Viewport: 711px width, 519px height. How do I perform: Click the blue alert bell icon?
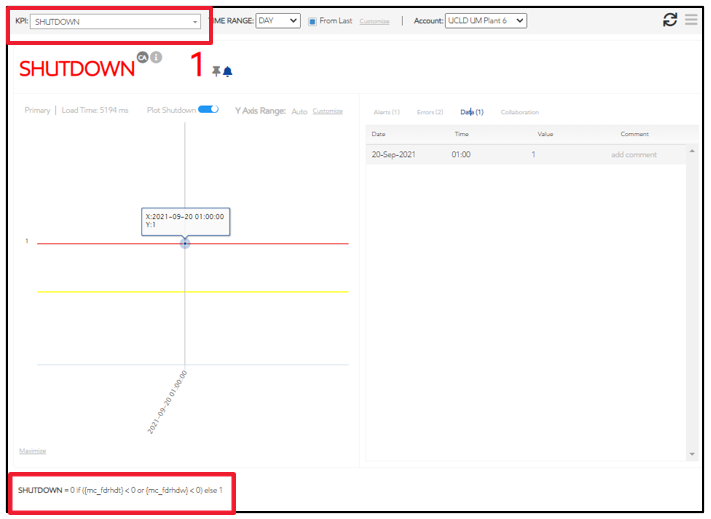(x=228, y=72)
